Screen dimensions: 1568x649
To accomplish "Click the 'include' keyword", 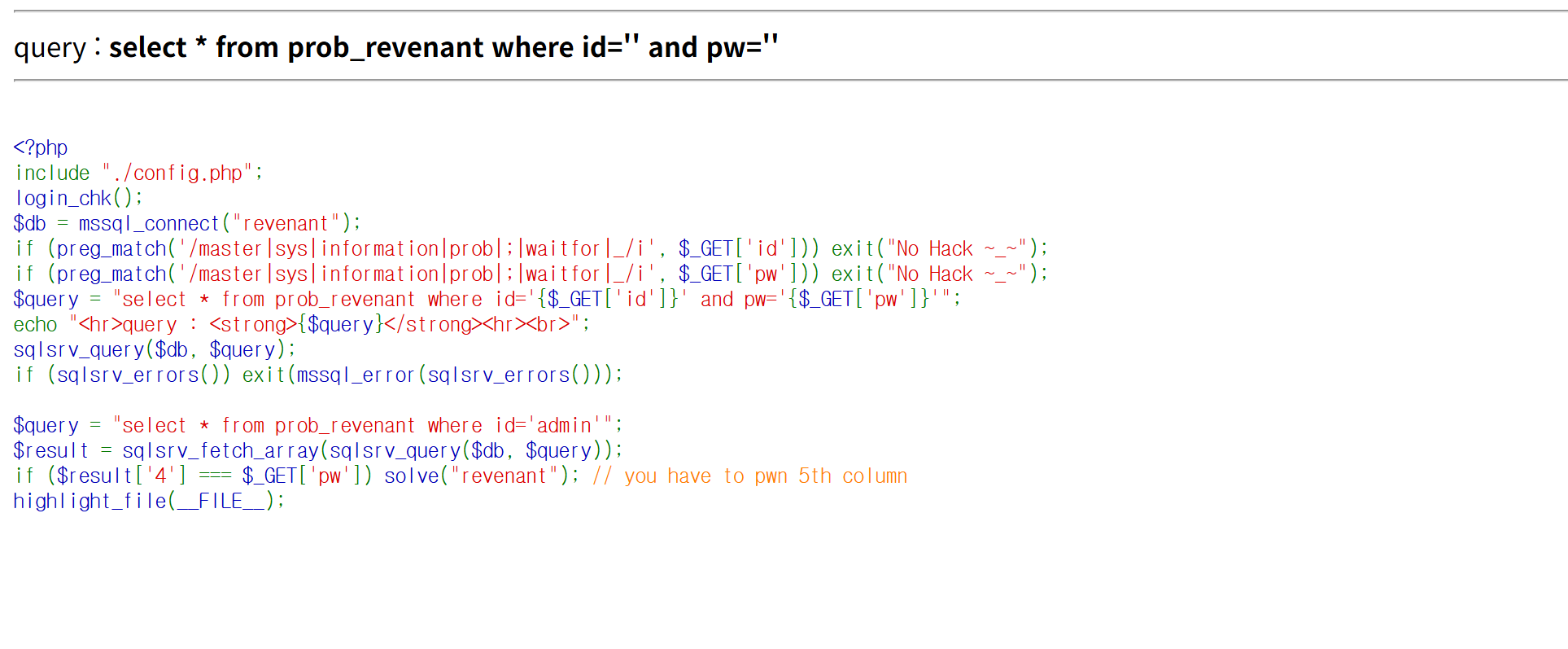I will 53,173.
